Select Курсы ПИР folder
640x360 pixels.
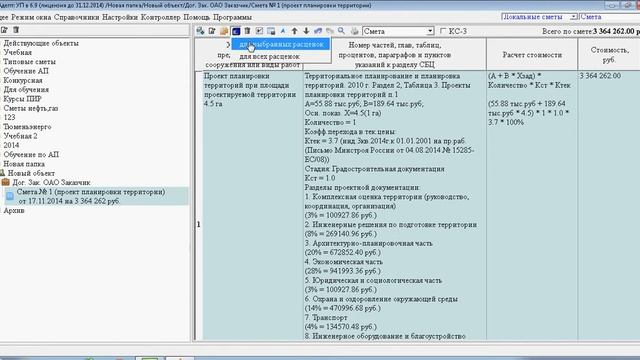[x=22, y=99]
